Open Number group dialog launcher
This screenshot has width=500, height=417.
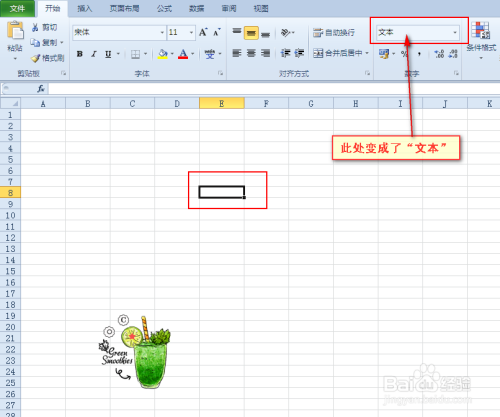[x=456, y=73]
